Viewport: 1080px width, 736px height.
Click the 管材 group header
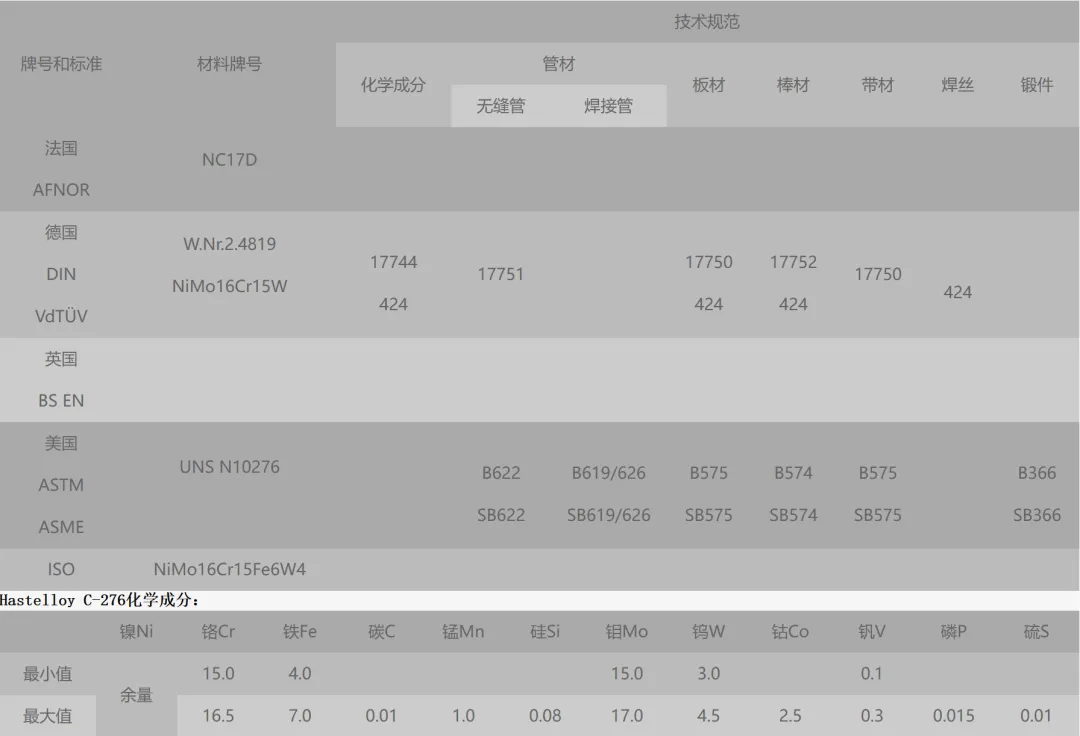coord(559,64)
